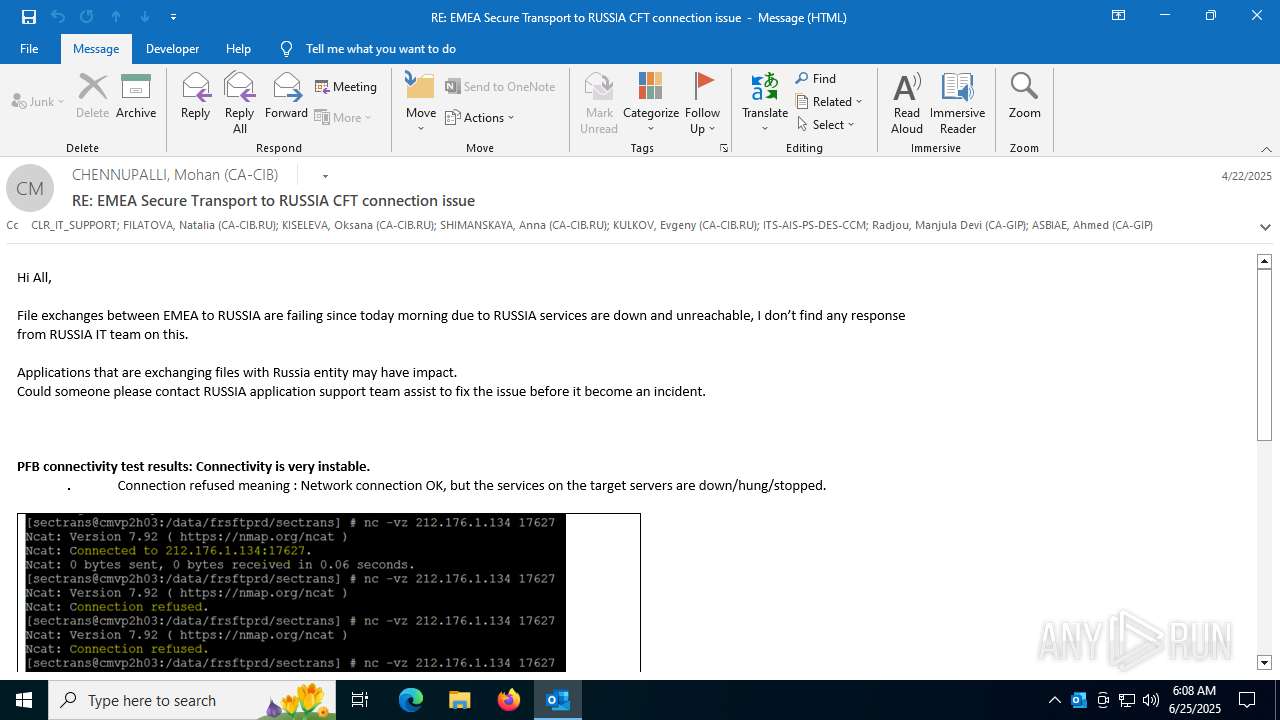This screenshot has width=1280, height=720.
Task: Archive the message
Action: 136,97
